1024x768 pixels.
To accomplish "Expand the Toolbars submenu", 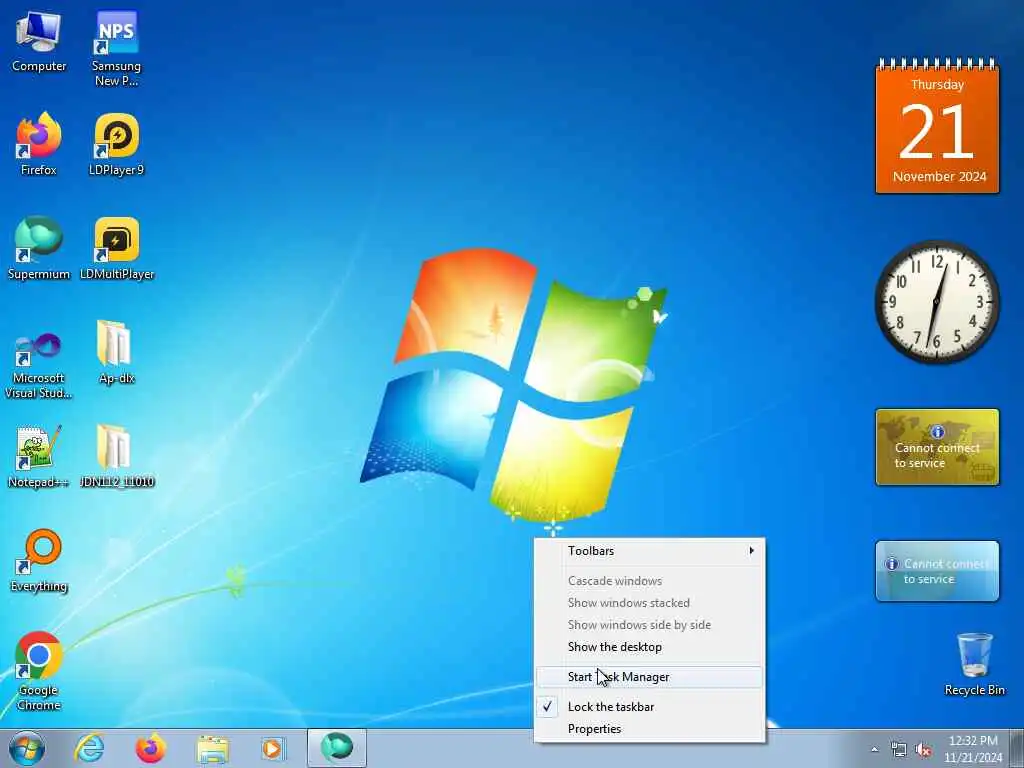I will point(649,551).
